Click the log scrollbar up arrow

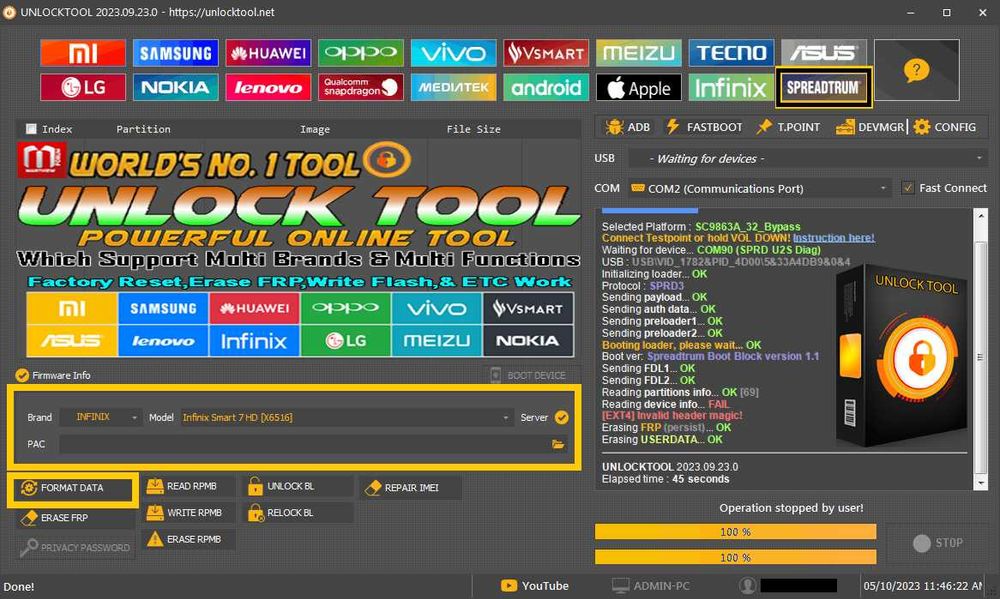pos(981,216)
